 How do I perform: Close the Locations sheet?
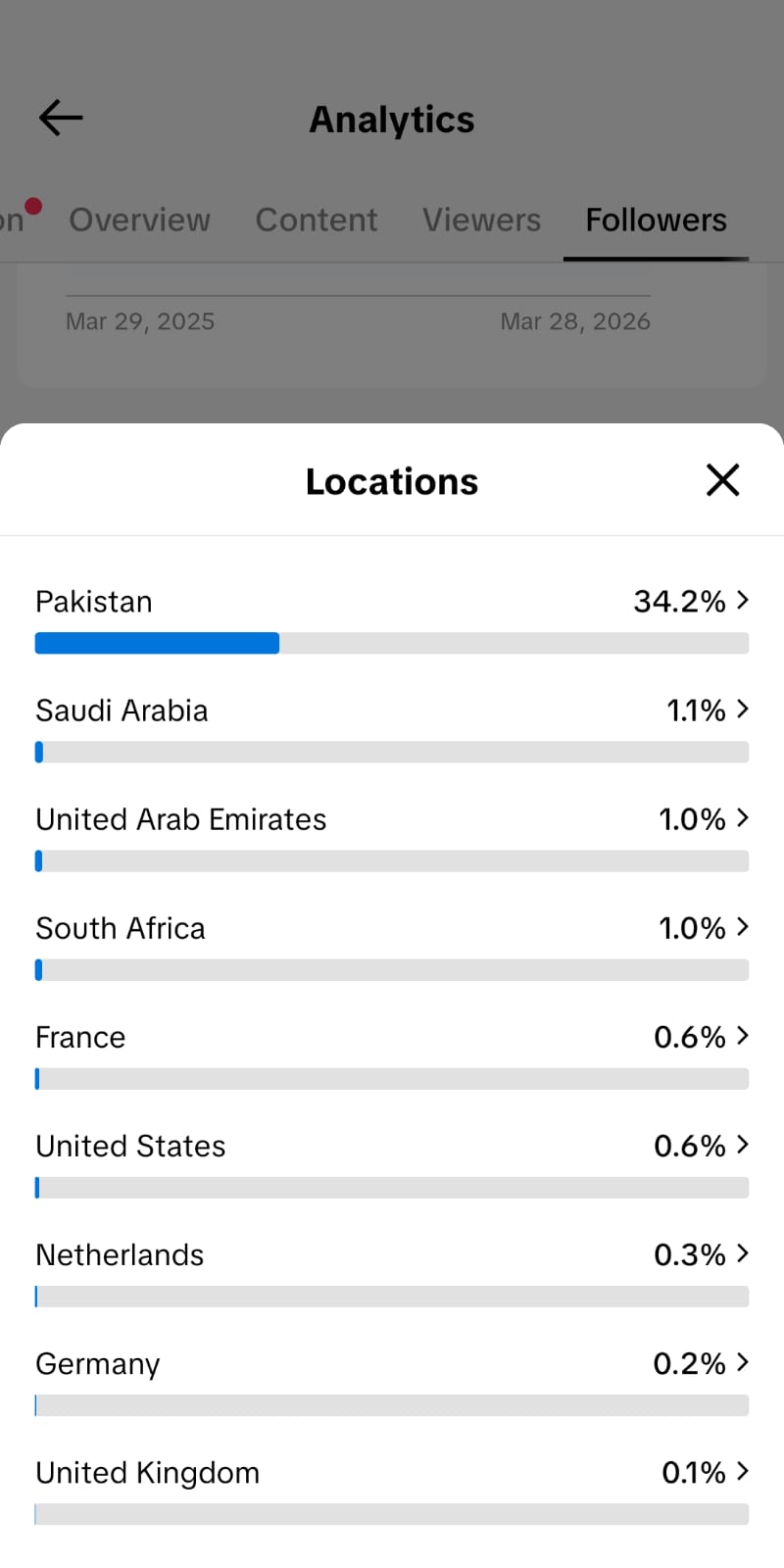click(722, 480)
